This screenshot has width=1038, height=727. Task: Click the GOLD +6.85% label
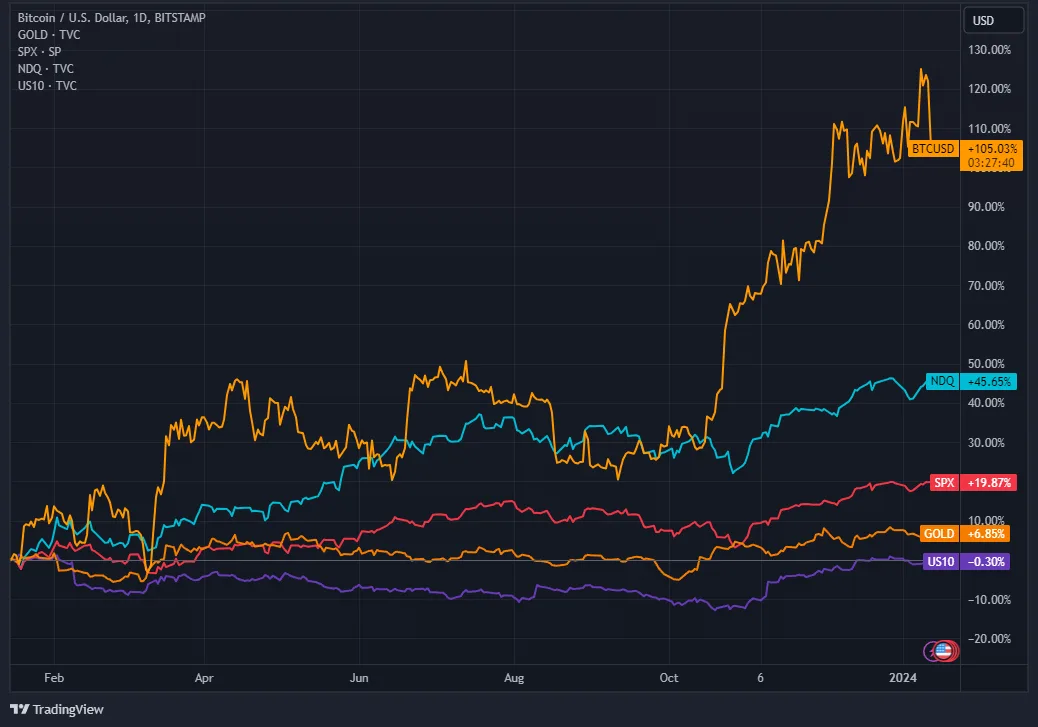tap(965, 534)
